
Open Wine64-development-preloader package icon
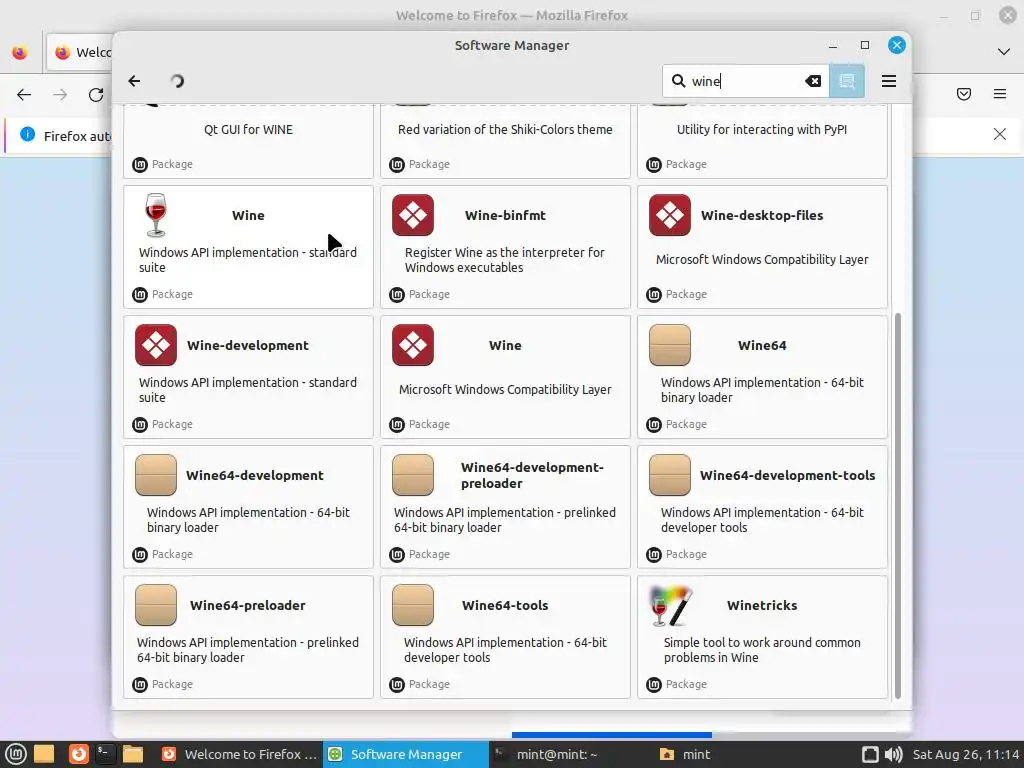(413, 475)
